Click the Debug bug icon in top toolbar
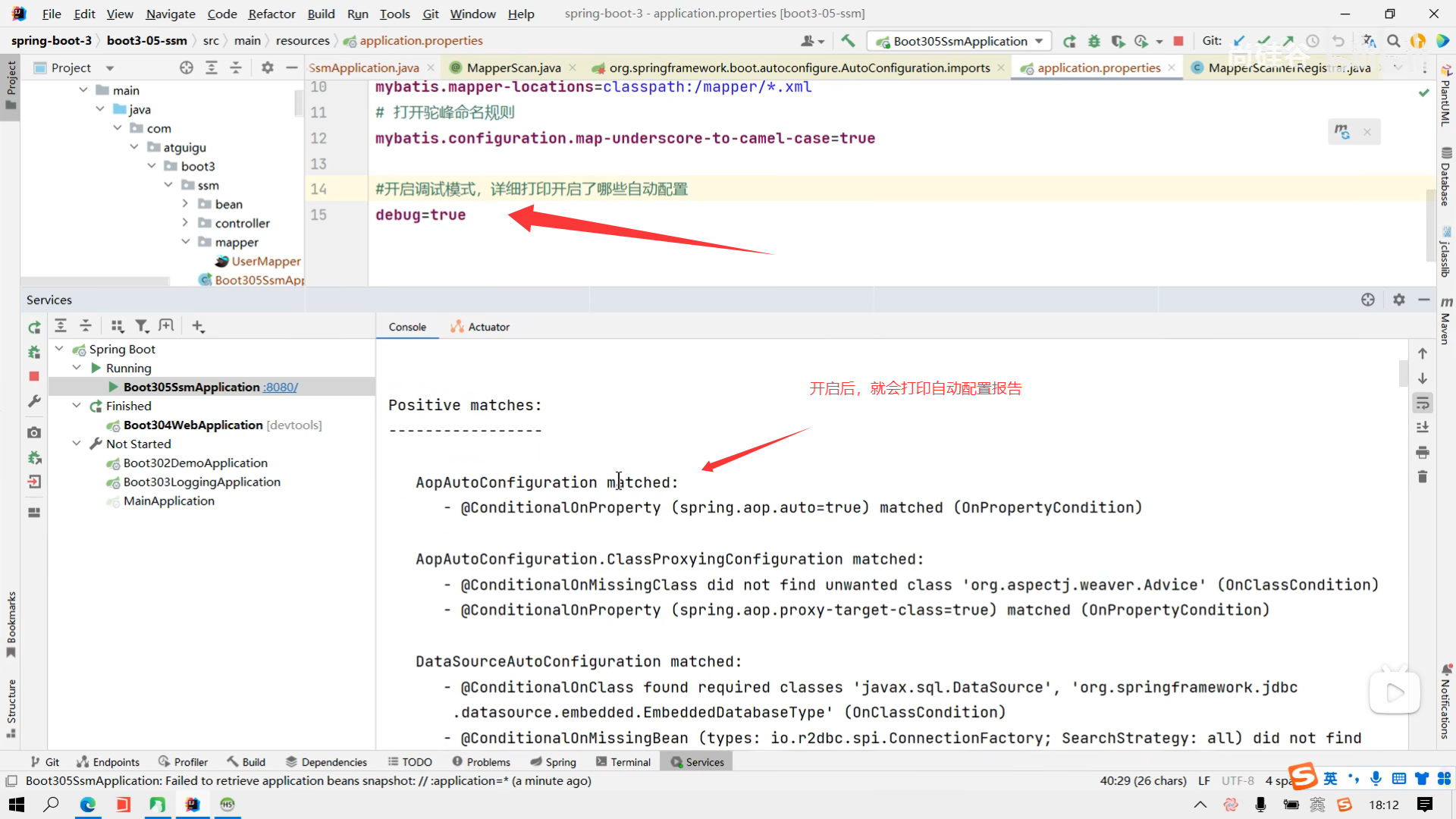This screenshot has width=1456, height=819. click(x=1094, y=41)
